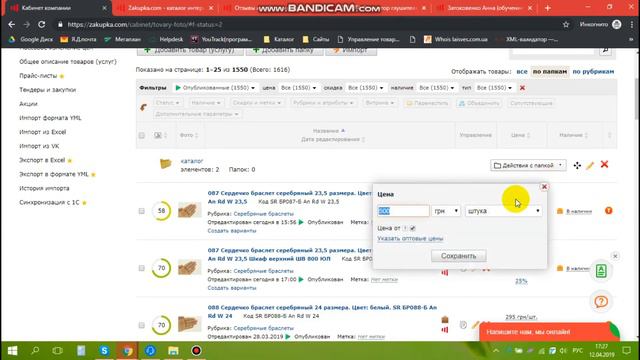Viewport: 640px width, 360px height.
Task: Switch display to по рубрикам
Action: [x=593, y=71]
